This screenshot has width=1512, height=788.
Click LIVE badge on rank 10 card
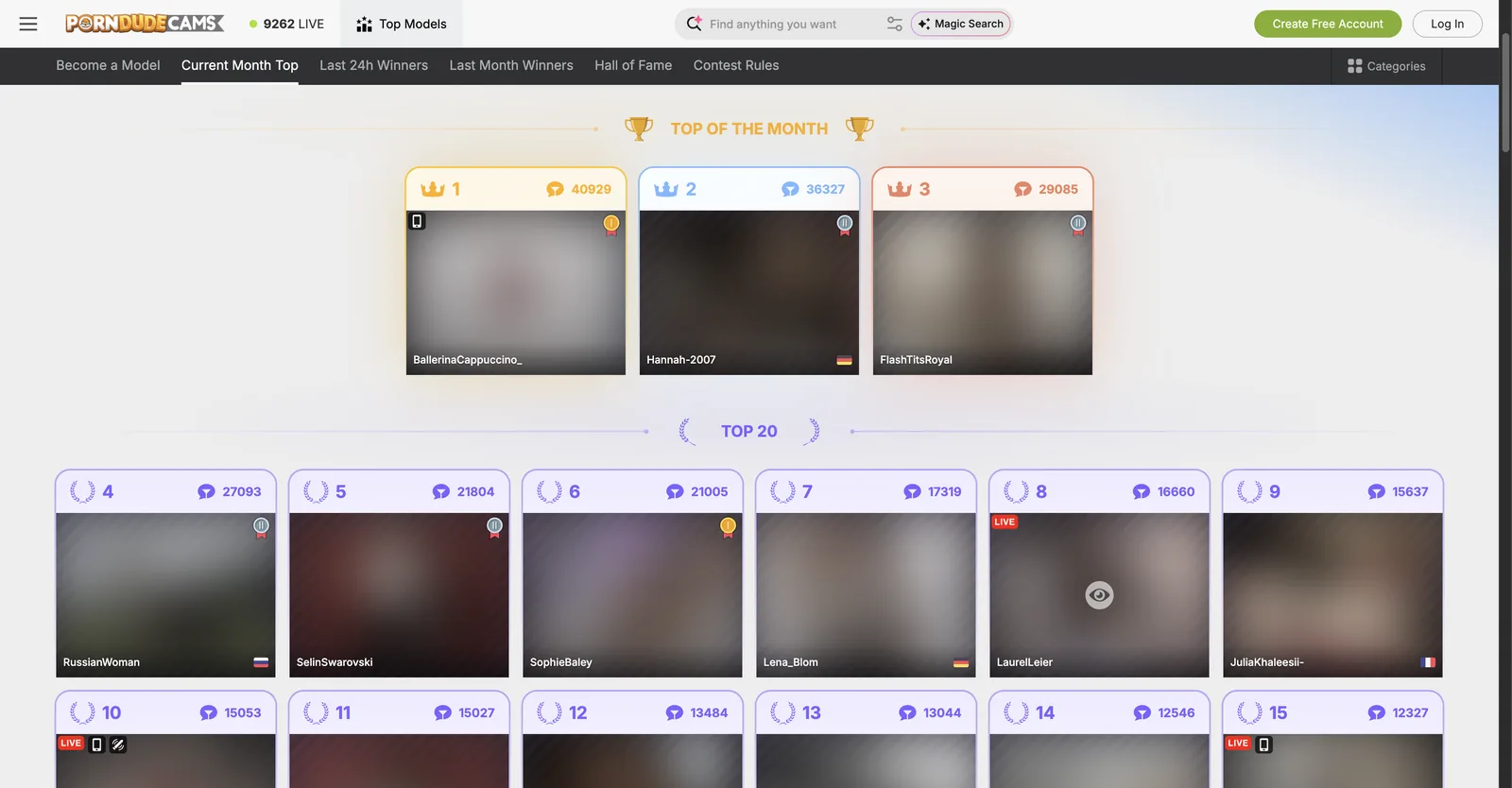(71, 744)
